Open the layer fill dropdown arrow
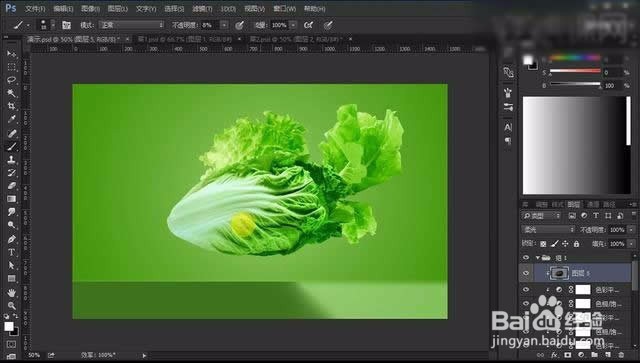 pos(631,244)
